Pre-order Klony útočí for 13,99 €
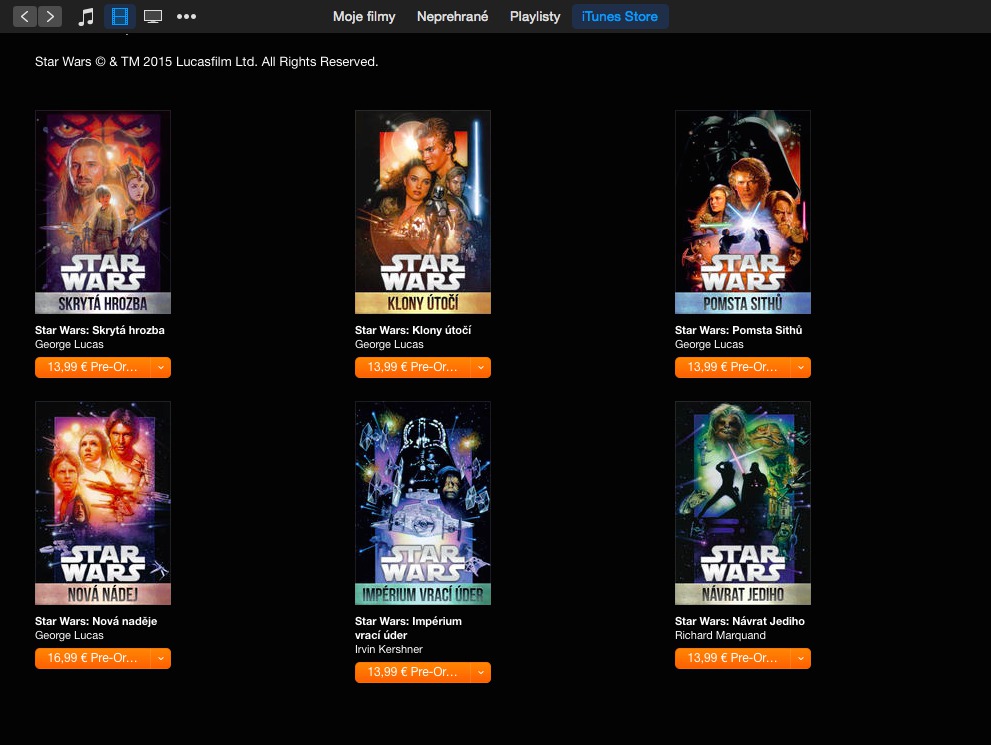The height and width of the screenshot is (745, 991). pos(413,367)
